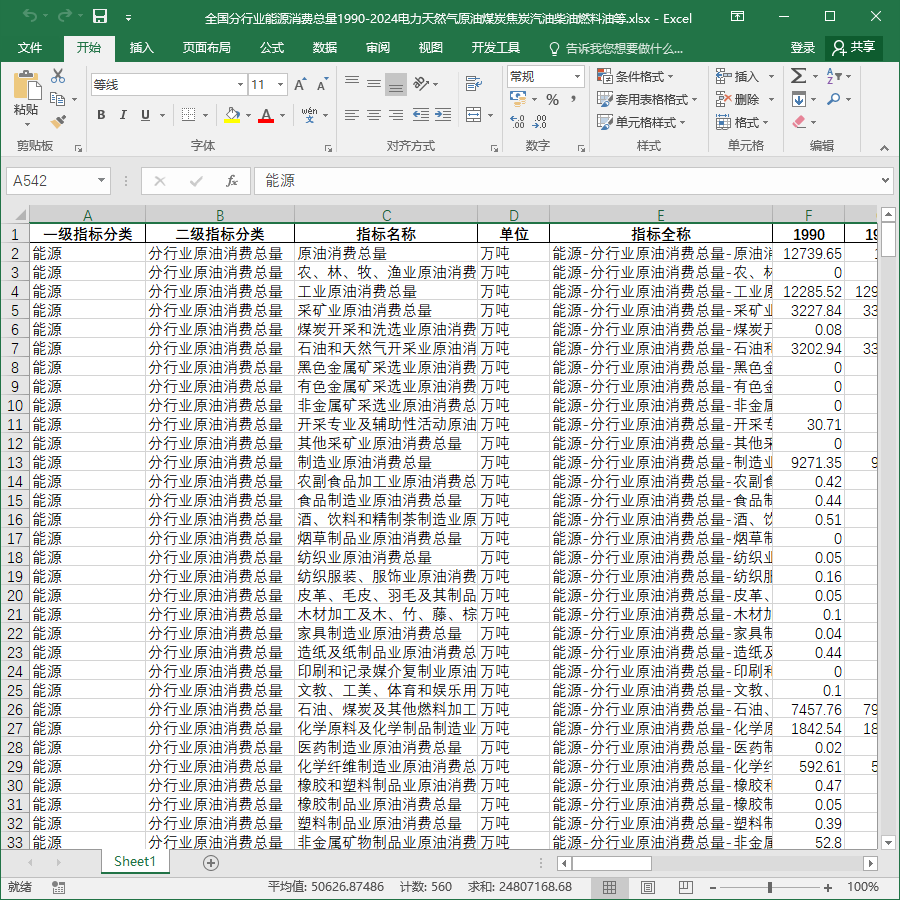Open the font name 等线 dropdown

coord(240,85)
